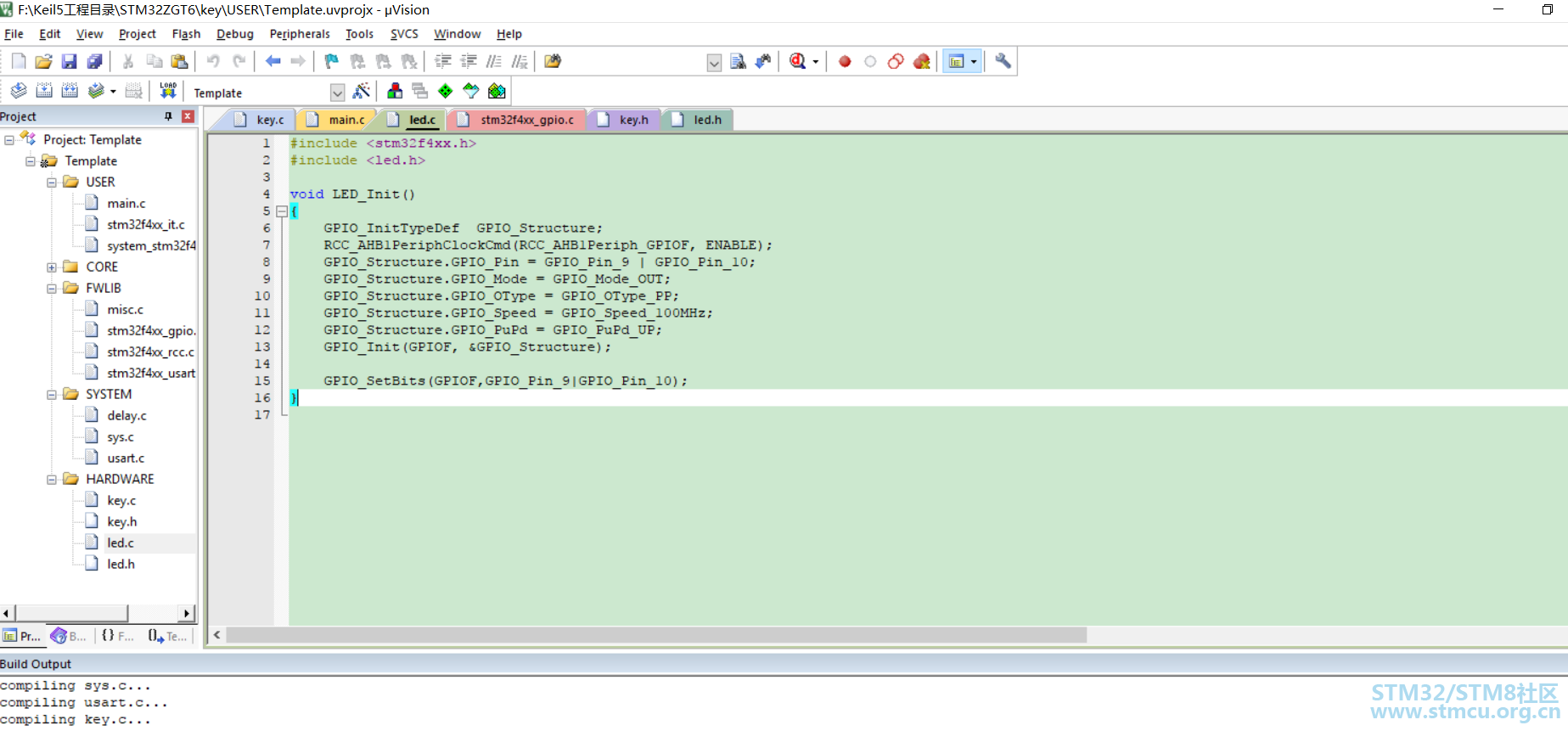Select key.h in the HARDWARE group

pyautogui.click(x=121, y=522)
